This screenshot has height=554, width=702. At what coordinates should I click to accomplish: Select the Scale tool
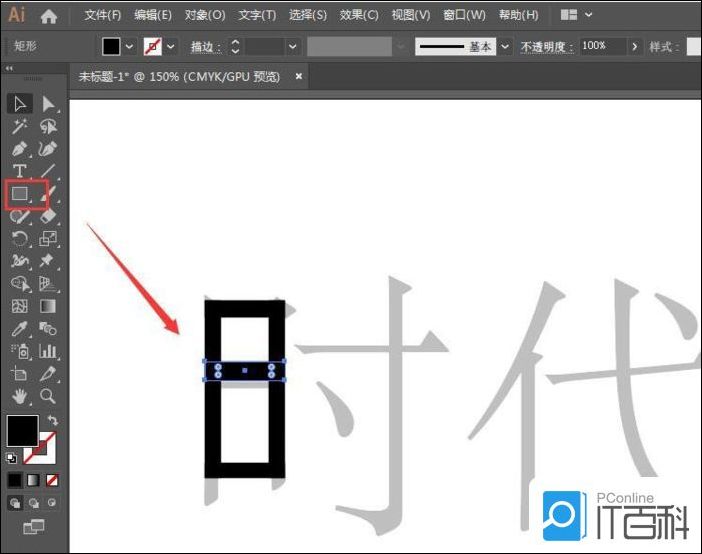[48, 239]
